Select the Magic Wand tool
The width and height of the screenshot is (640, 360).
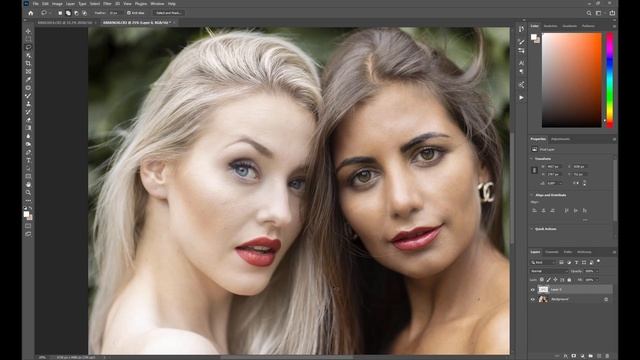pos(28,56)
